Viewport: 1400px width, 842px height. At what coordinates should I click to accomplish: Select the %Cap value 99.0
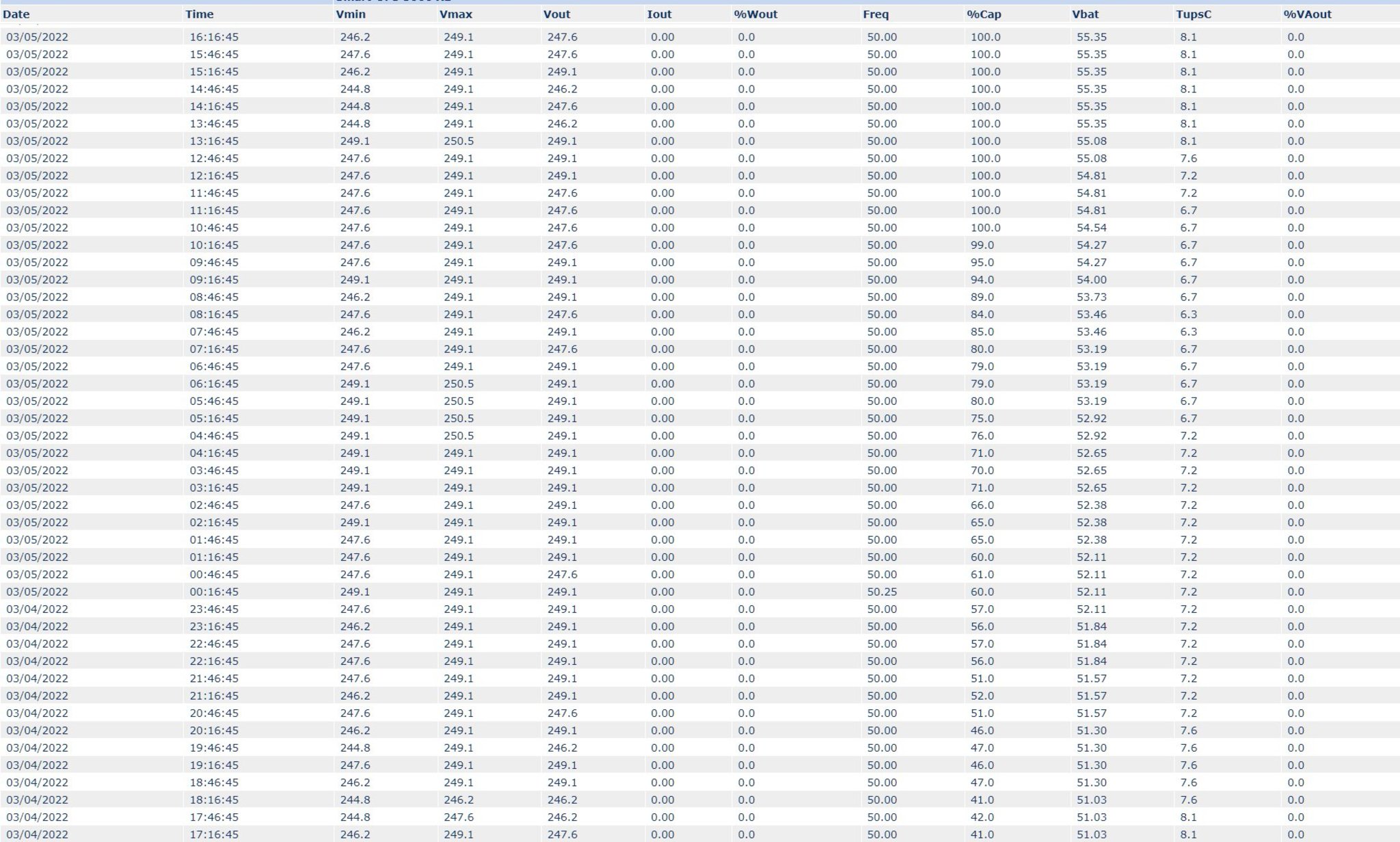coord(982,245)
